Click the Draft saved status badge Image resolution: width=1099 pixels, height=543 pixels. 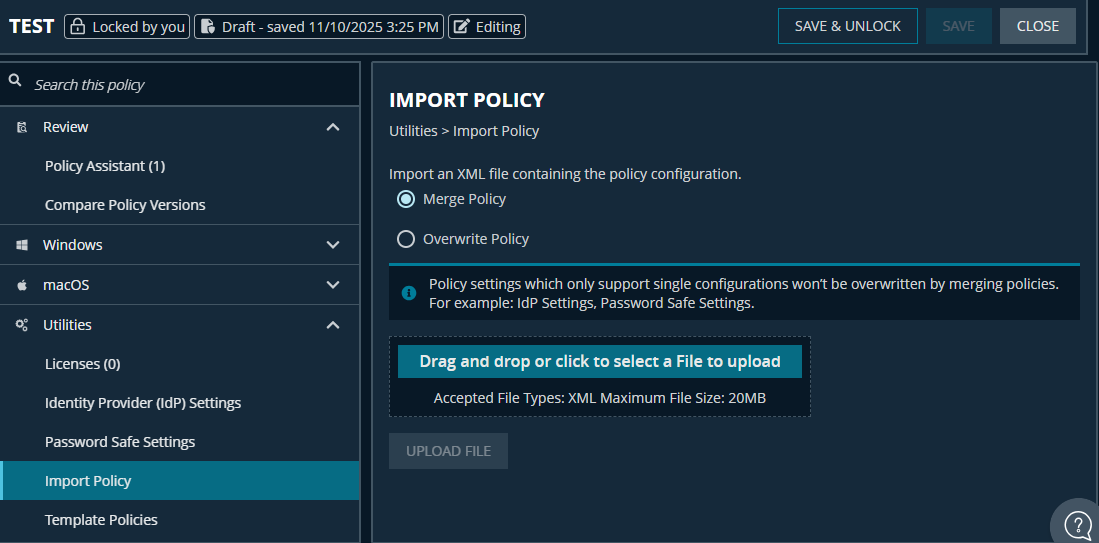click(x=319, y=27)
